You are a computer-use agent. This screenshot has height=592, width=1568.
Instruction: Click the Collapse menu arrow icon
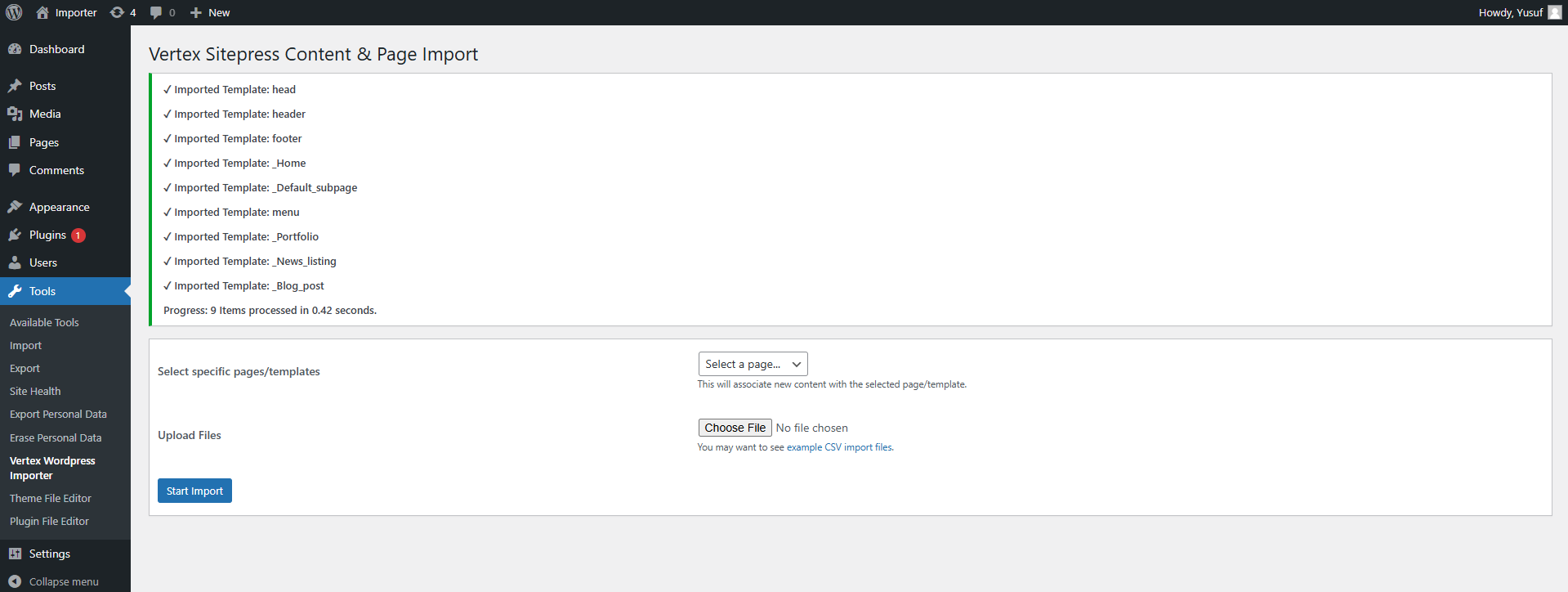[15, 581]
